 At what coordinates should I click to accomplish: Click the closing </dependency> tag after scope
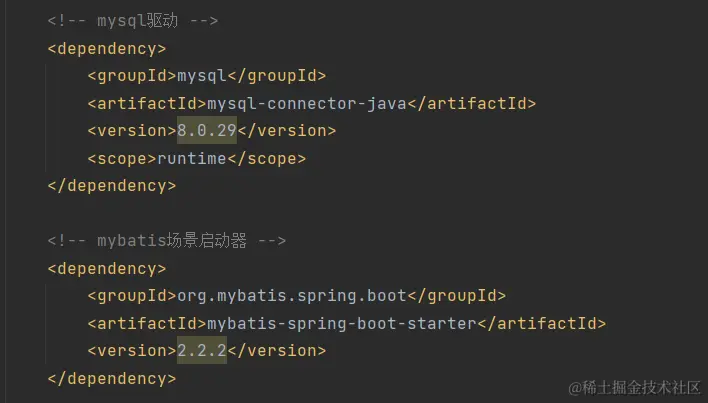click(x=112, y=185)
